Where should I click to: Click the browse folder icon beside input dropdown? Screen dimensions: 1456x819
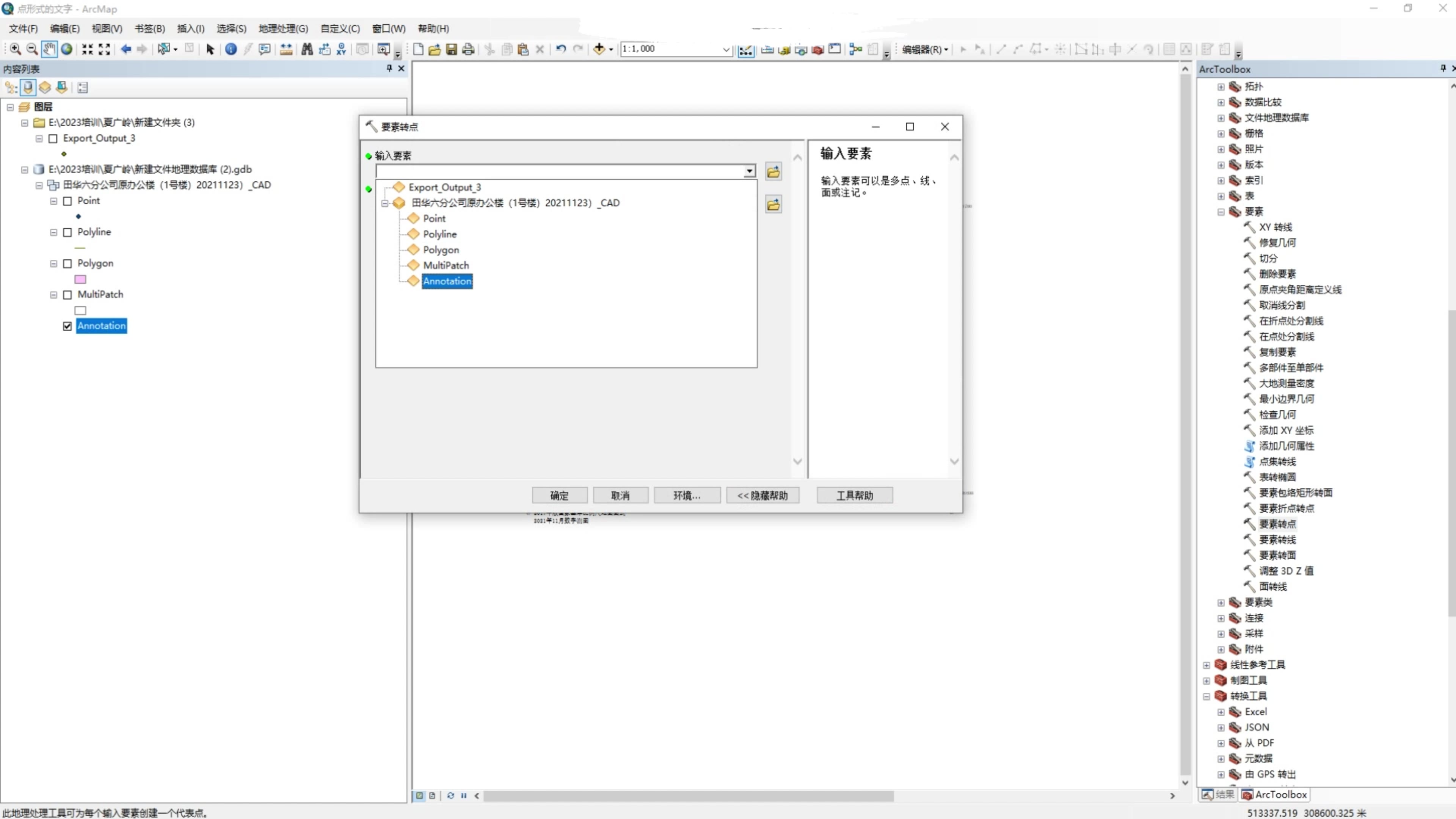click(773, 172)
